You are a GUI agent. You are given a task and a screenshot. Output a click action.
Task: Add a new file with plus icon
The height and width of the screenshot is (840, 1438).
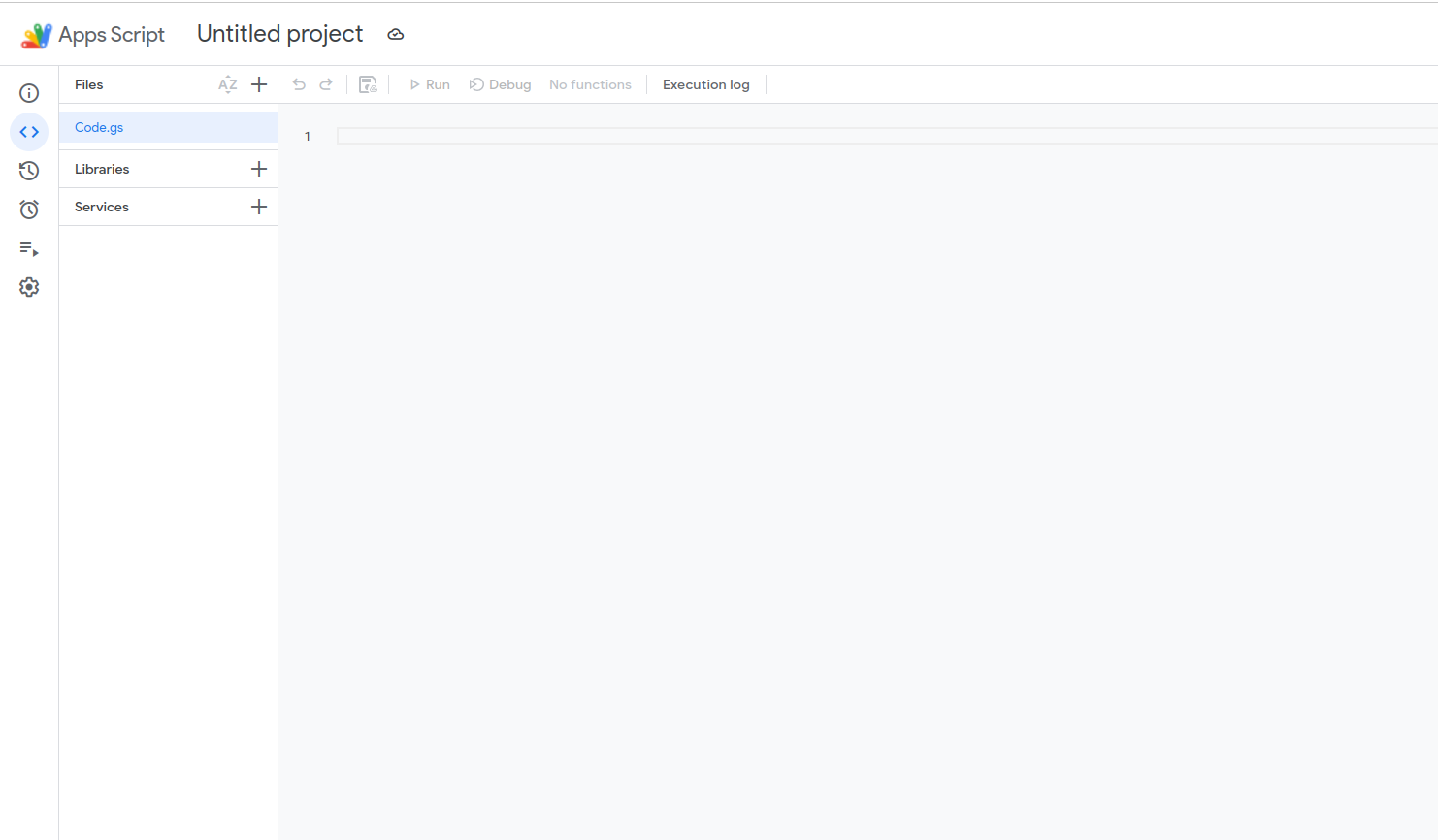259,84
